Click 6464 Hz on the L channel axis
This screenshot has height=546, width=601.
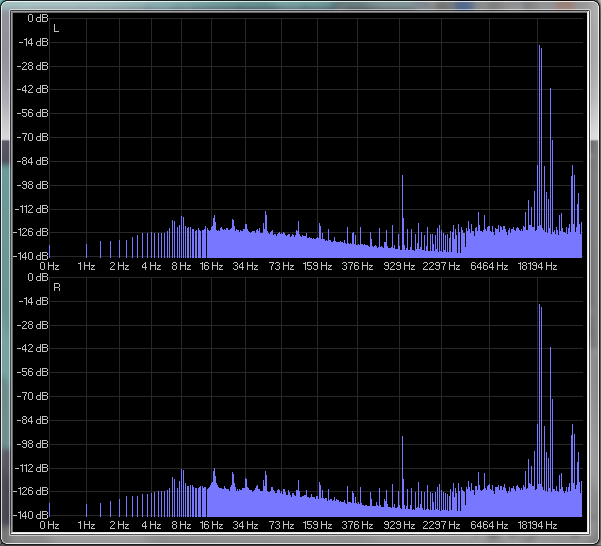tap(489, 266)
